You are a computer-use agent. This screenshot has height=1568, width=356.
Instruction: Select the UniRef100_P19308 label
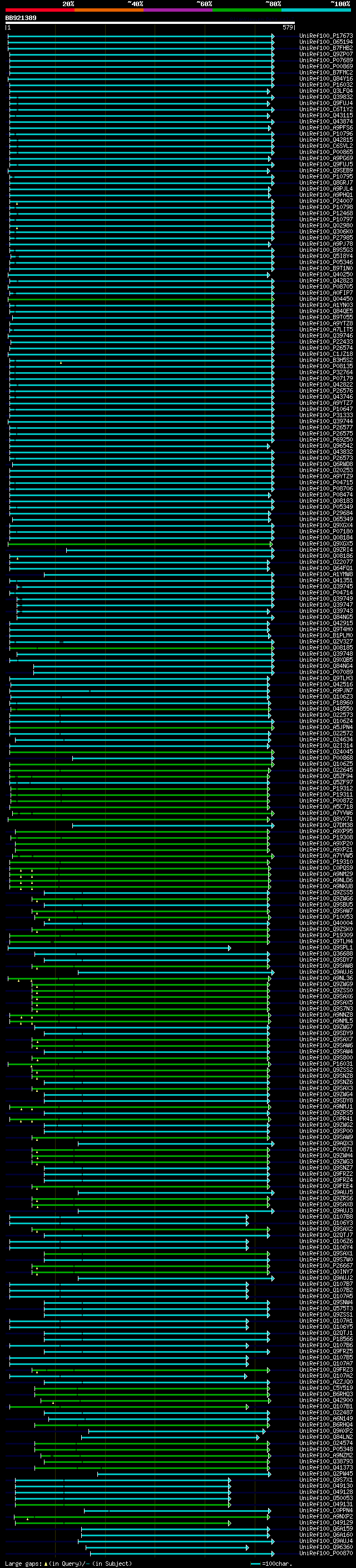point(326,838)
